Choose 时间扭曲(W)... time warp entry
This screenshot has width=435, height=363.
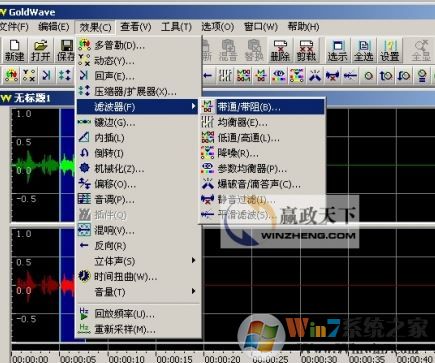pos(138,276)
